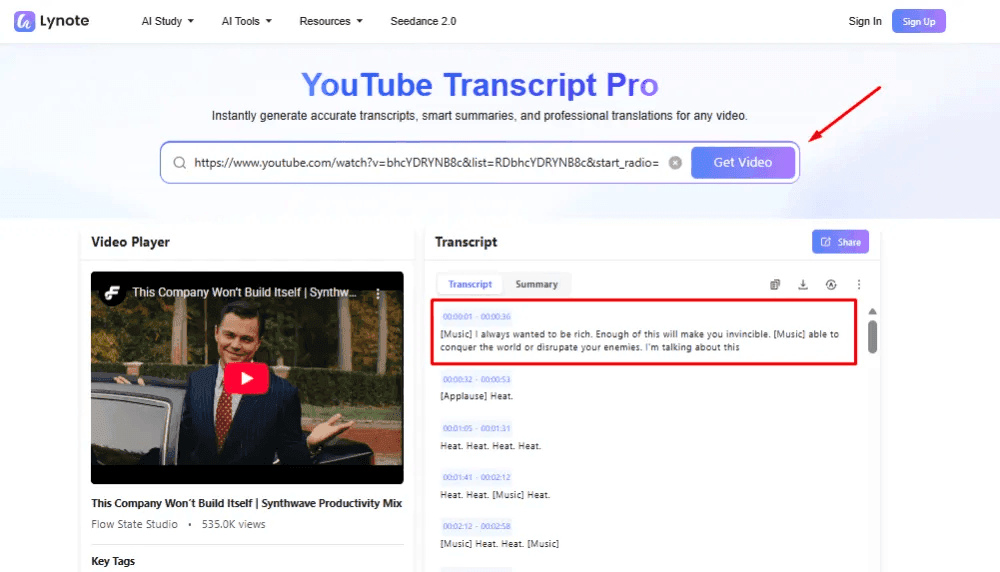The width and height of the screenshot is (1000, 572).
Task: Copy the transcript with the copy icon
Action: [x=775, y=284]
